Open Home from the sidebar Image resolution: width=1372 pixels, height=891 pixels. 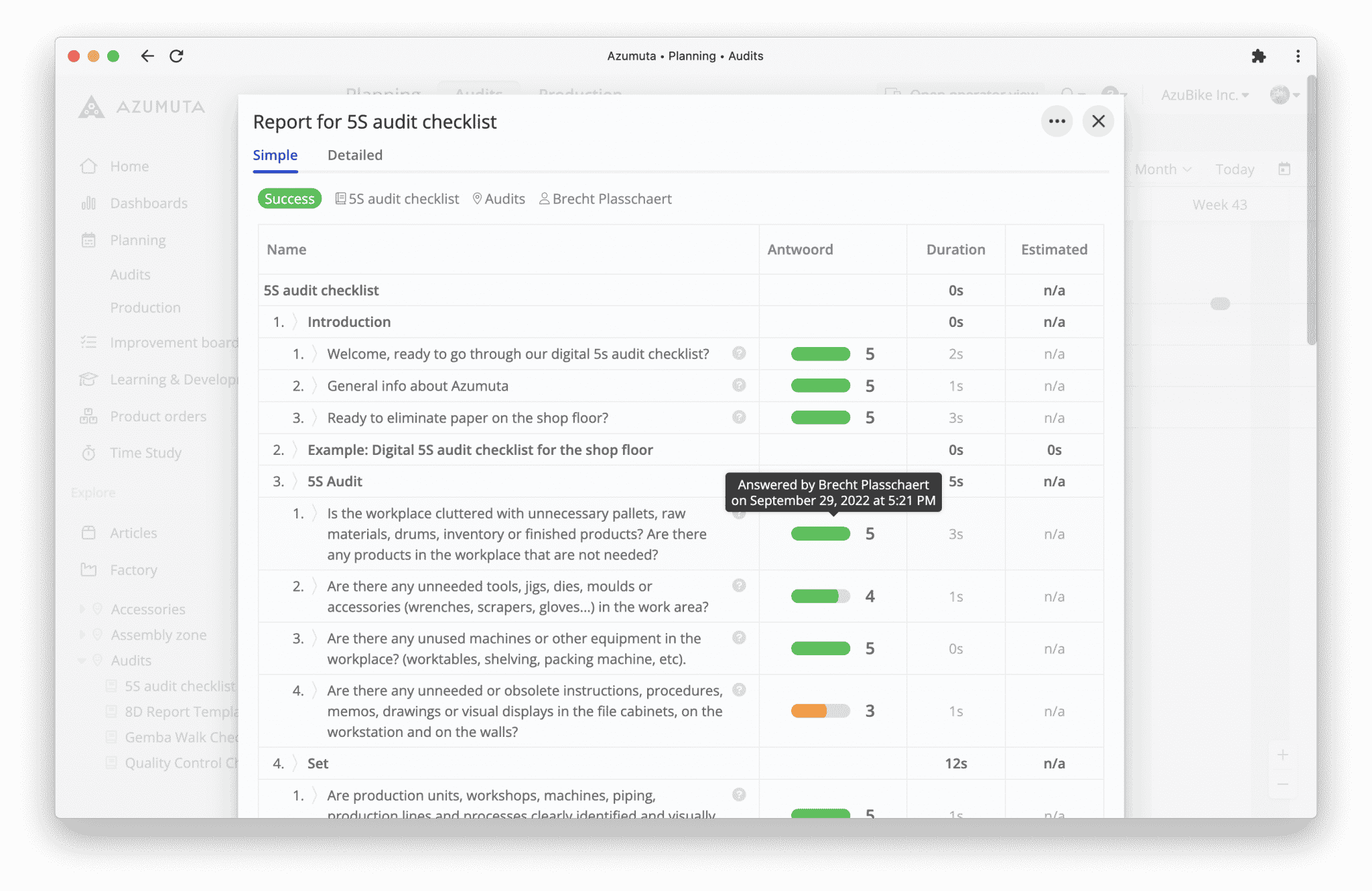coord(129,165)
